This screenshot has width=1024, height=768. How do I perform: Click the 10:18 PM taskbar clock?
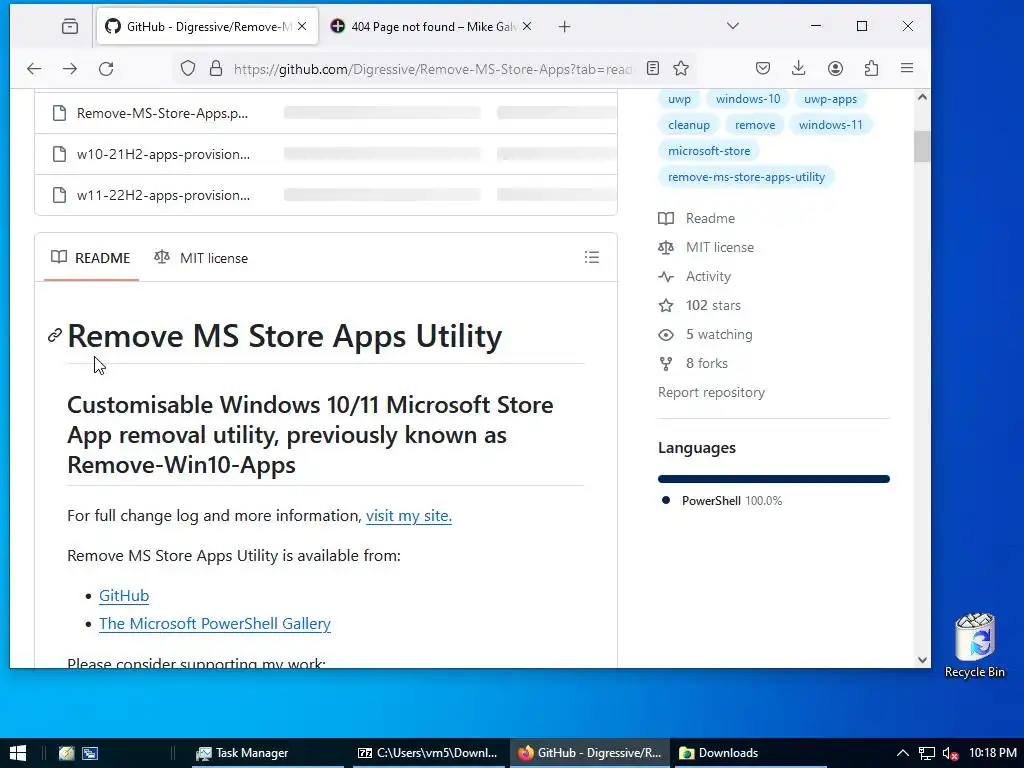[x=993, y=753]
